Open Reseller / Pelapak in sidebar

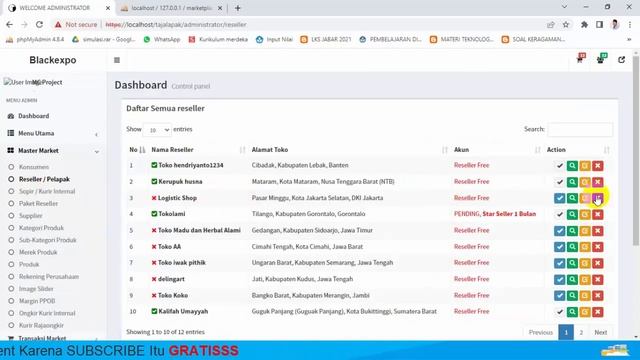coord(44,179)
